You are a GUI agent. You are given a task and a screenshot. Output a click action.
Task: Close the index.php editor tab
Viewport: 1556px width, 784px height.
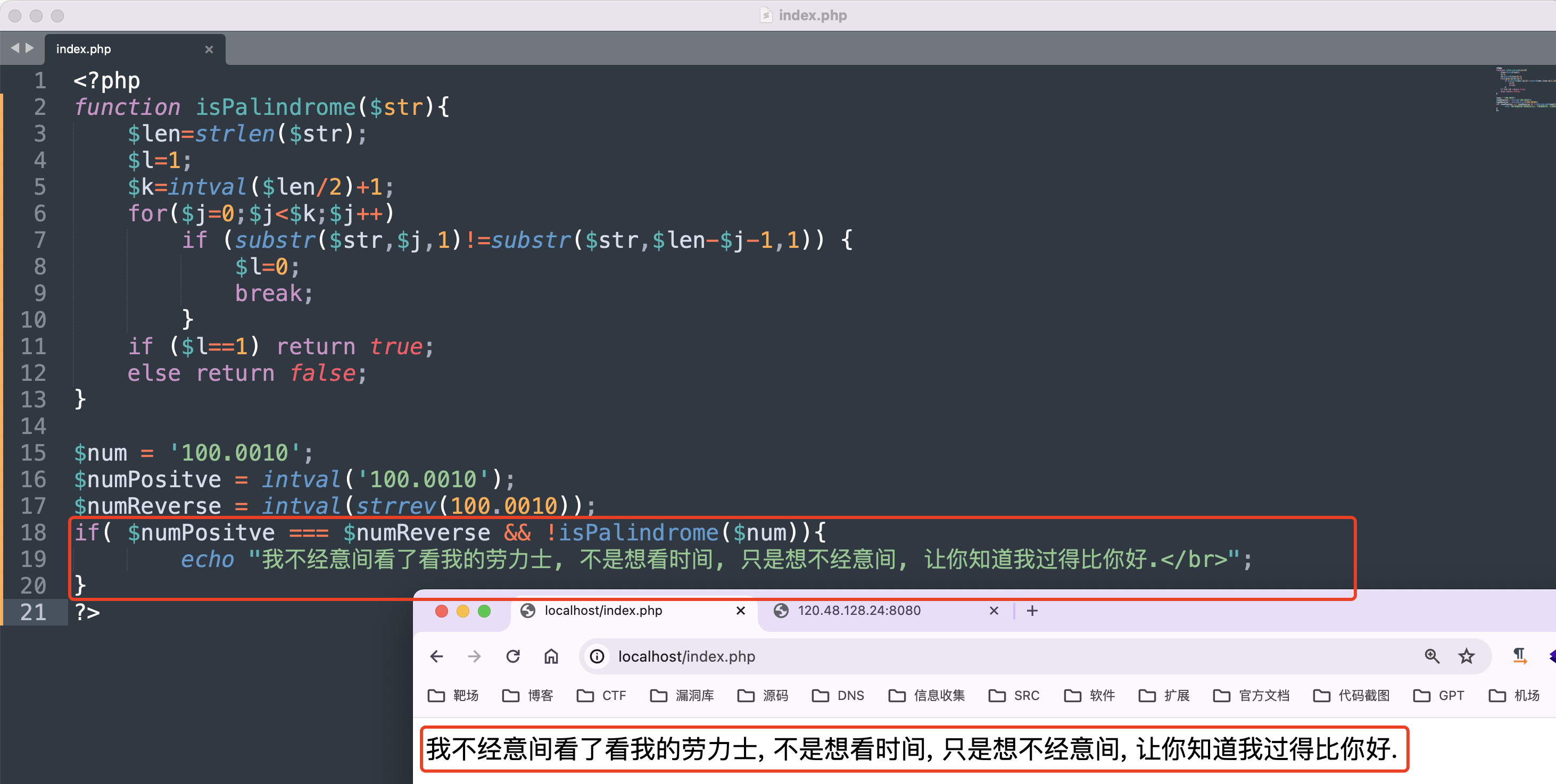(209, 49)
